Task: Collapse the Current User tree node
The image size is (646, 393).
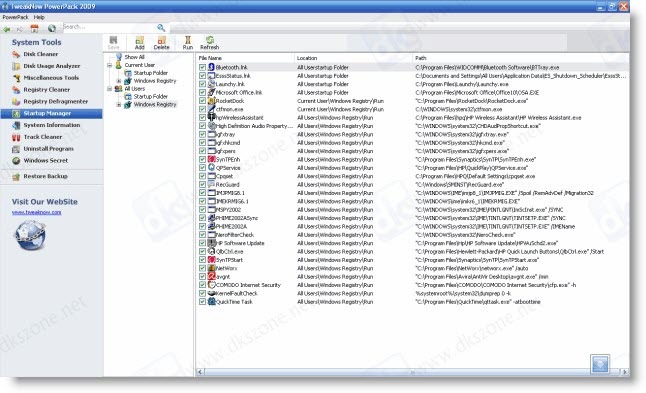Action: (110, 65)
